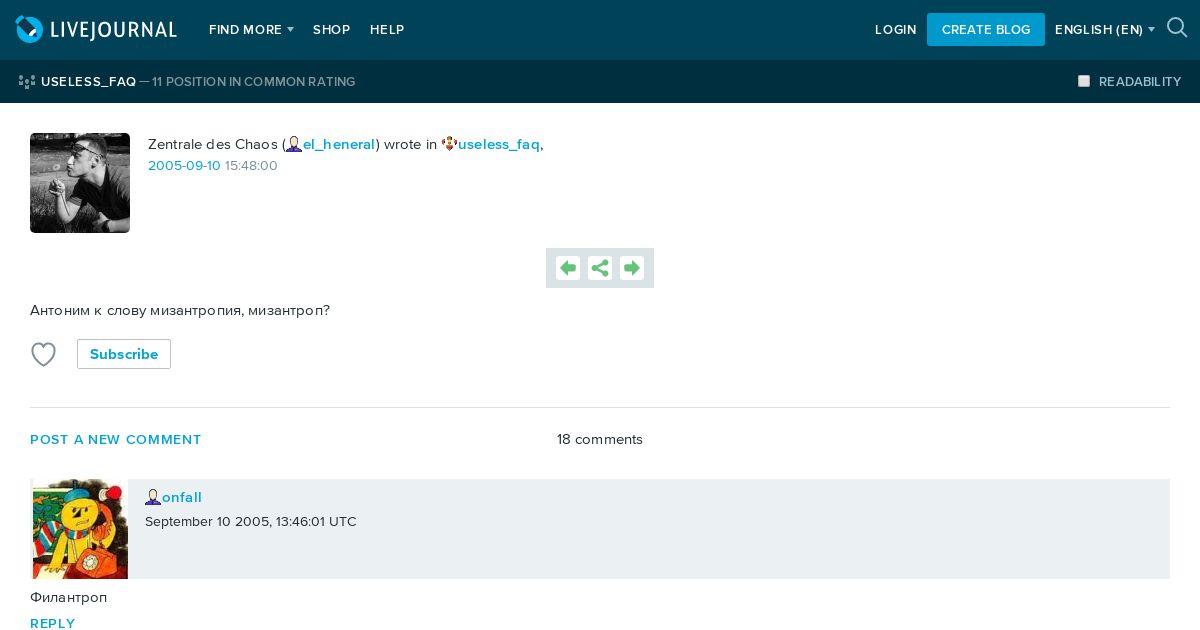Click the post time 15:48:00
1200x630 pixels.
click(251, 166)
